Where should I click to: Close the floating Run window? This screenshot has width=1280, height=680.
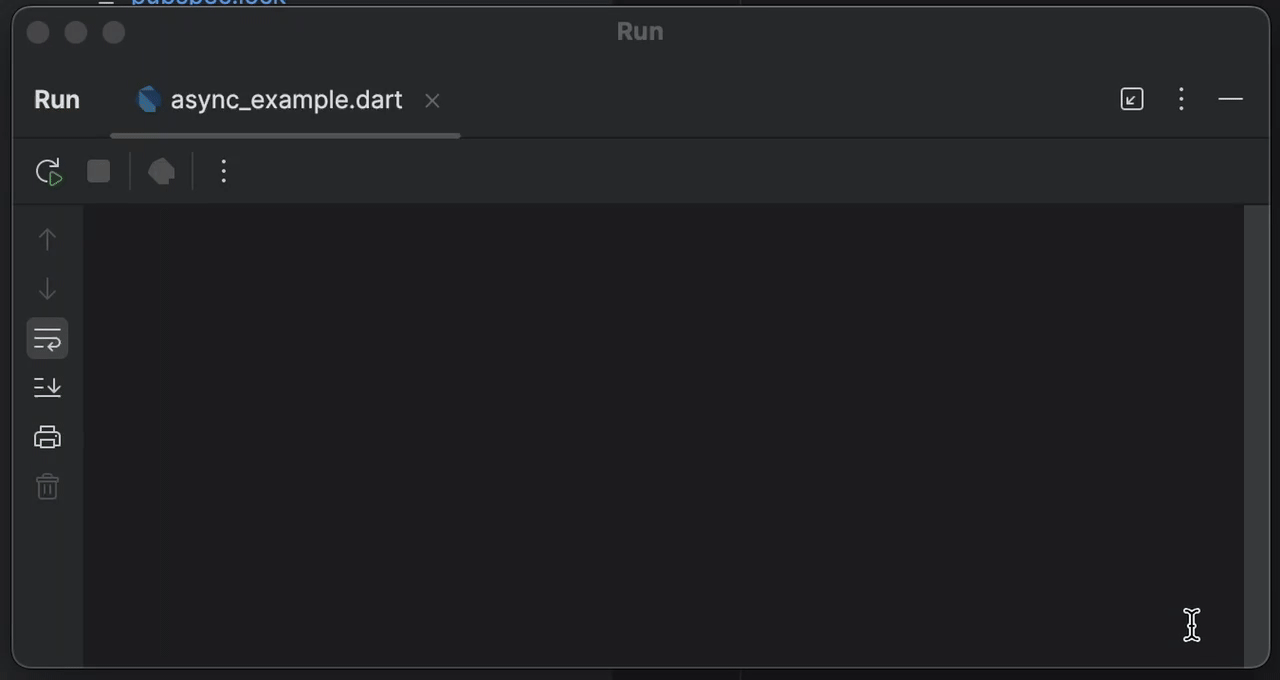38,33
